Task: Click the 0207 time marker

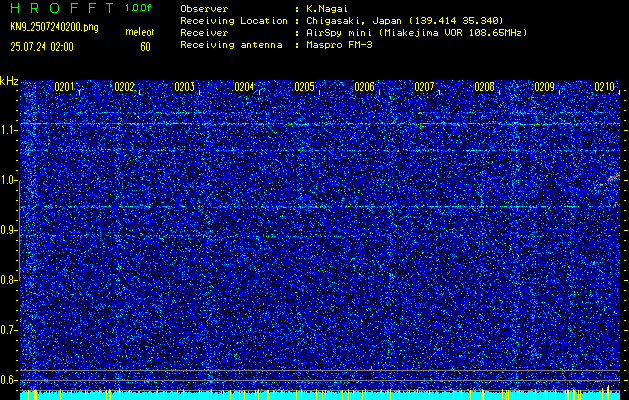Action: click(424, 87)
